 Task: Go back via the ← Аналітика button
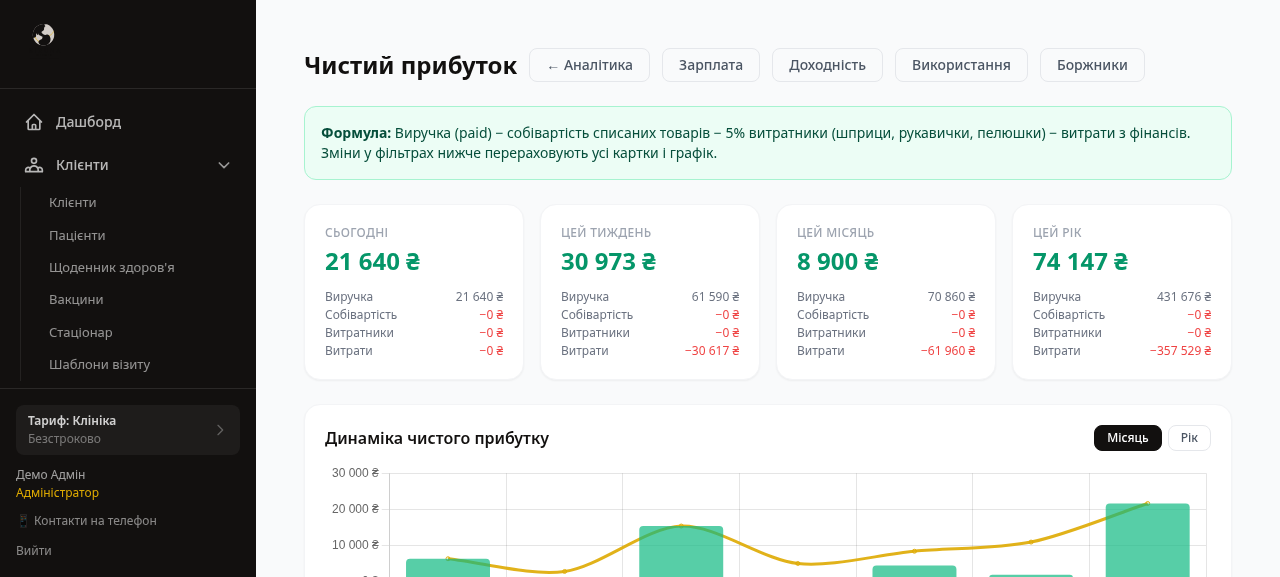589,65
